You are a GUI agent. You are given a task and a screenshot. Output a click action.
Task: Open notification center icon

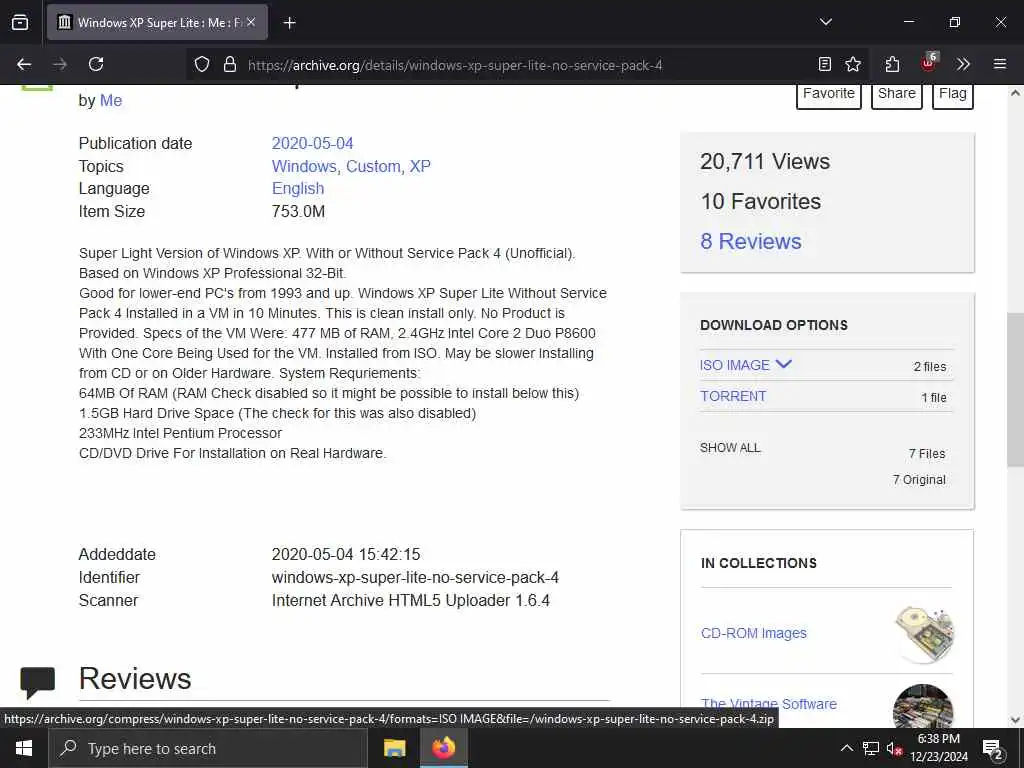(x=993, y=749)
